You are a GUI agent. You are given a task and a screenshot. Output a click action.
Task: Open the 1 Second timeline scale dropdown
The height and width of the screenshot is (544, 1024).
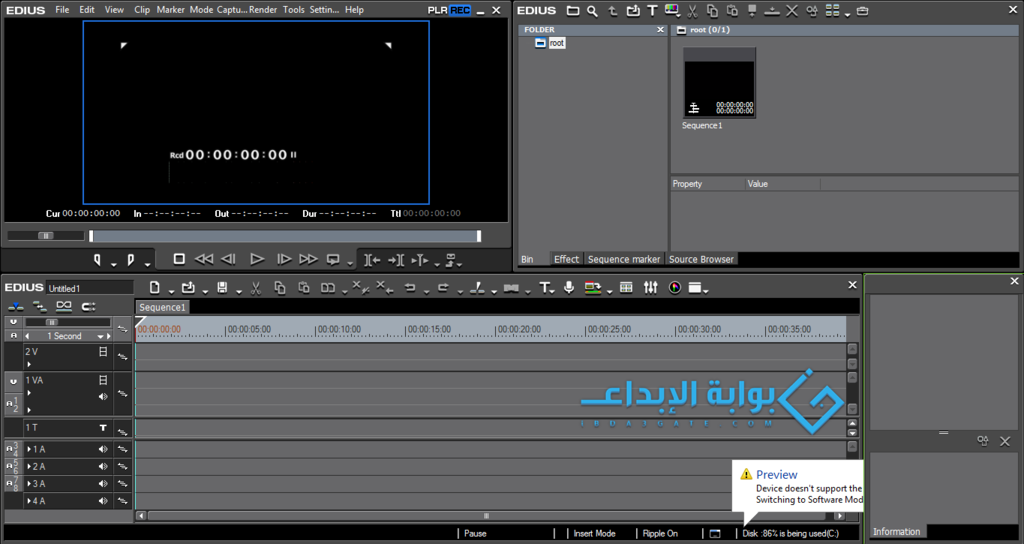tap(100, 336)
